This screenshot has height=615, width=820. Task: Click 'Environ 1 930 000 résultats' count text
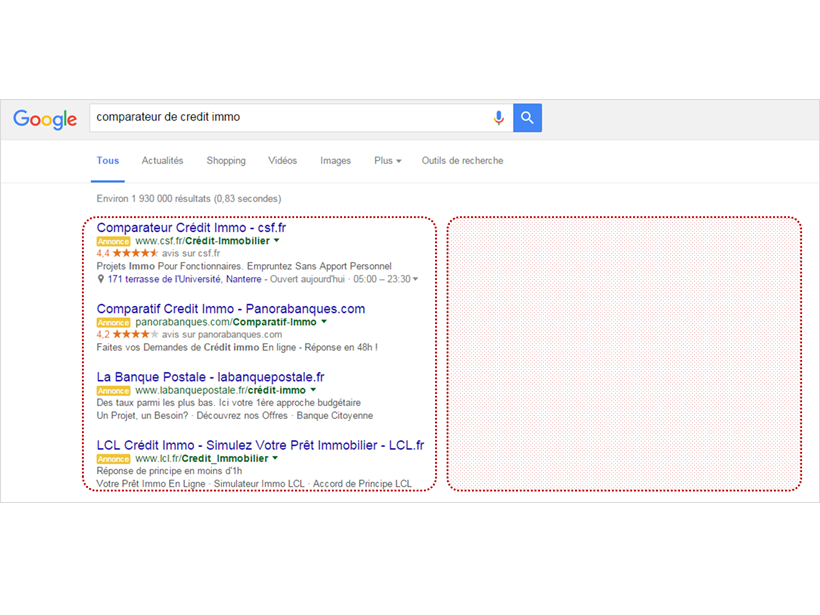coord(154,199)
